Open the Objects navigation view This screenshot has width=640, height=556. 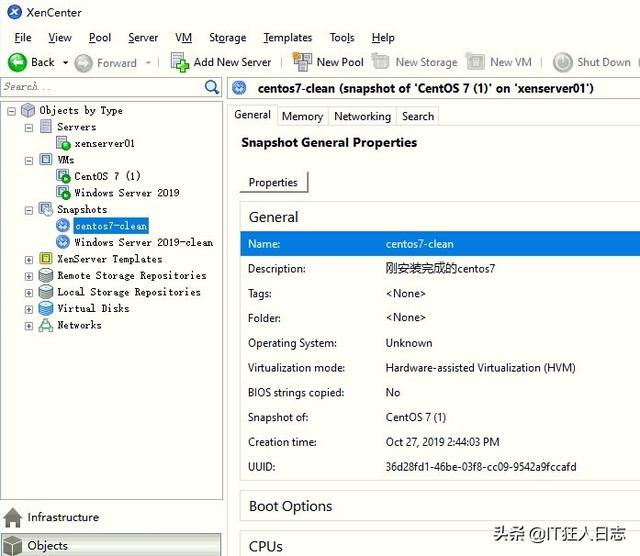coord(111,545)
